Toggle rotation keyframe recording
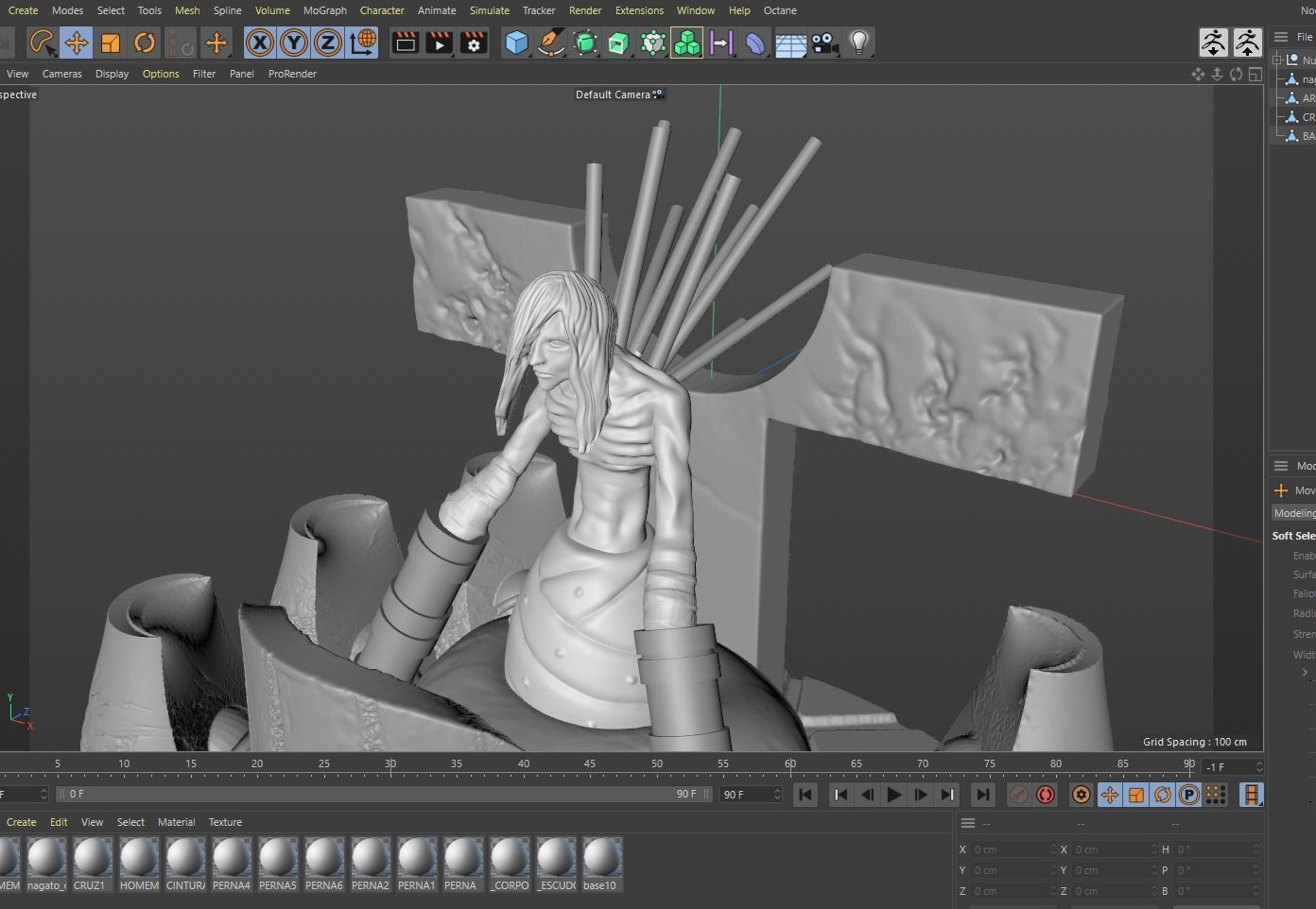1316x909 pixels. click(1162, 795)
